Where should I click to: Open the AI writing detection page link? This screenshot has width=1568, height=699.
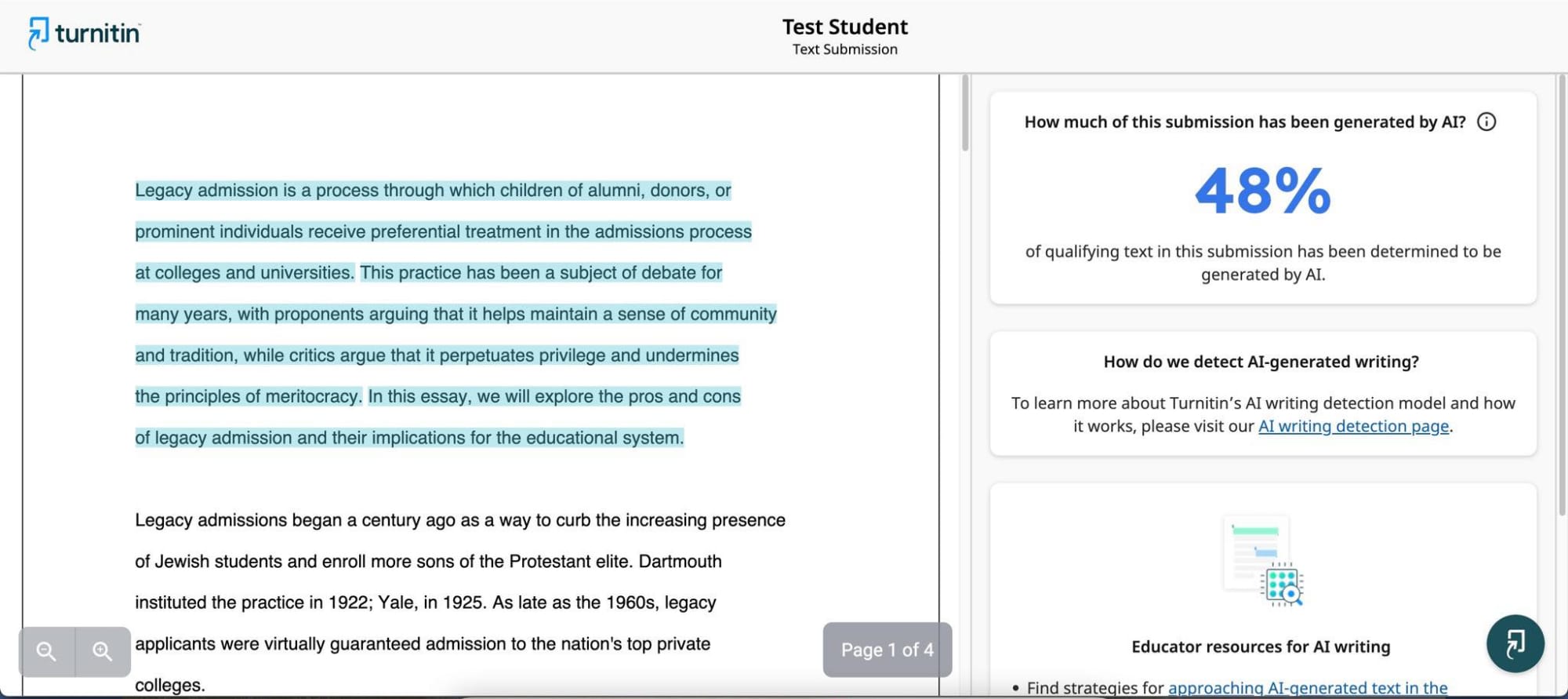point(1353,426)
